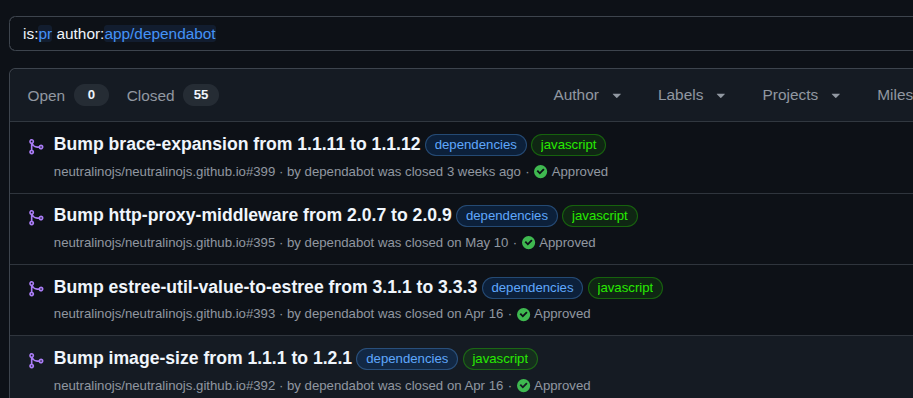This screenshot has height=398, width=913.
Task: Open the Labels filter dropdown
Action: 691,95
